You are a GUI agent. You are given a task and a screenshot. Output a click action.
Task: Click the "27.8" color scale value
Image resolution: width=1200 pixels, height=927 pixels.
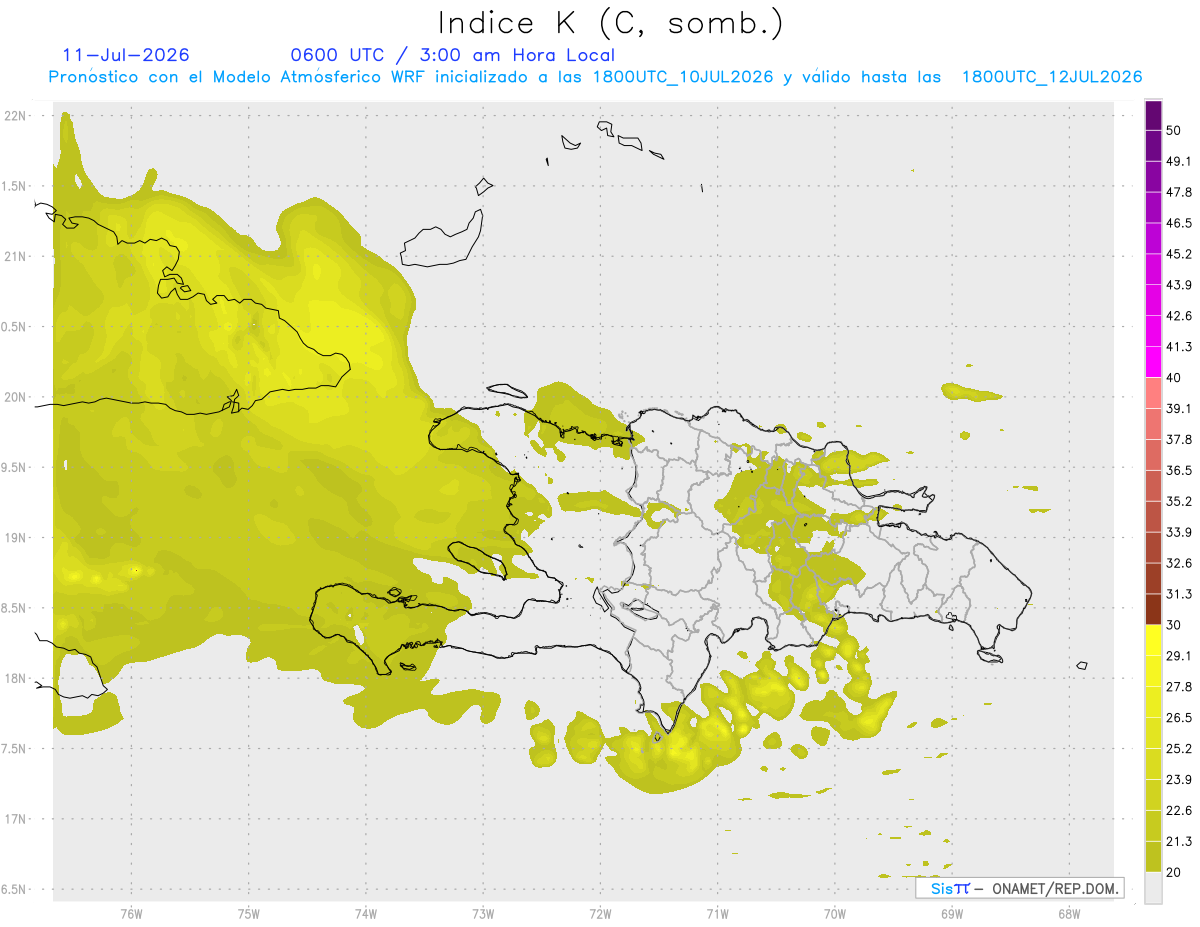point(1179,687)
